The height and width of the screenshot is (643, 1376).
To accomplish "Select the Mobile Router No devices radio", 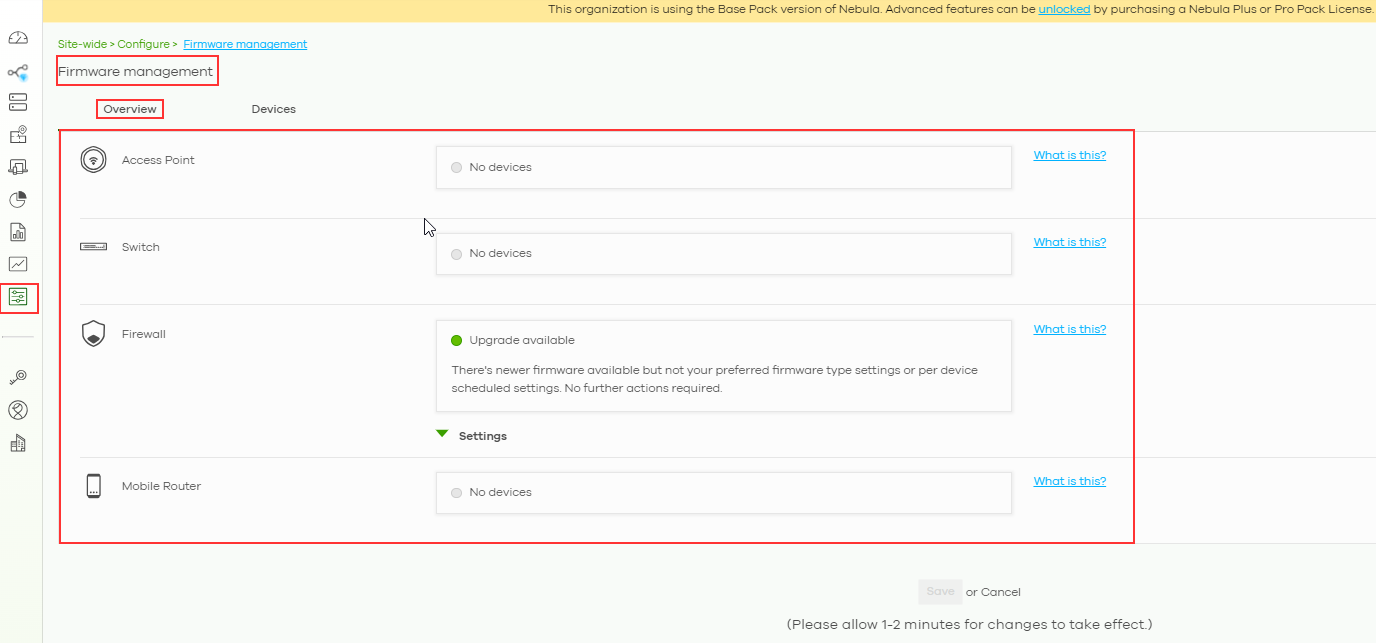I will click(457, 493).
